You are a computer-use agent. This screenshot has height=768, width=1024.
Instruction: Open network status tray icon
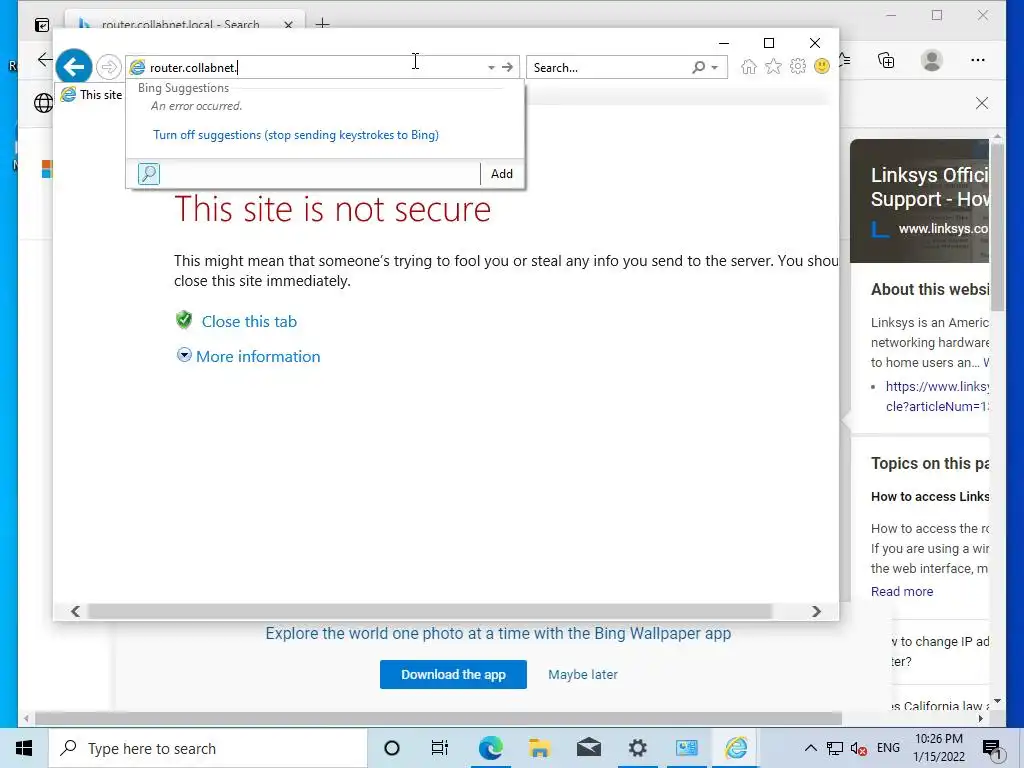point(835,748)
